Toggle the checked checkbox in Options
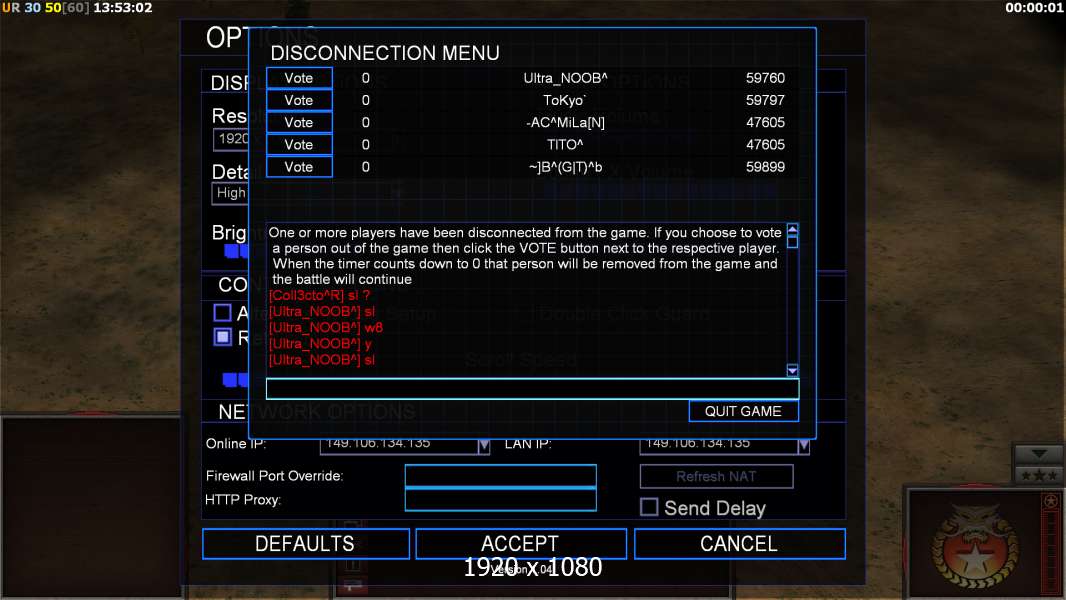 [222, 336]
